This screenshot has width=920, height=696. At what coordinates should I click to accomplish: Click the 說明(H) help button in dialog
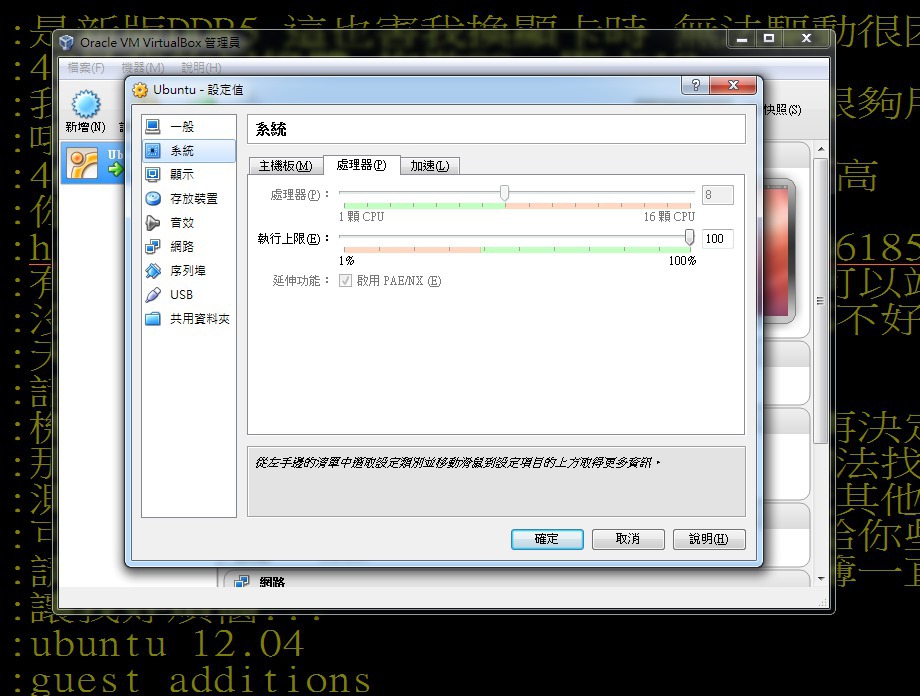(709, 539)
